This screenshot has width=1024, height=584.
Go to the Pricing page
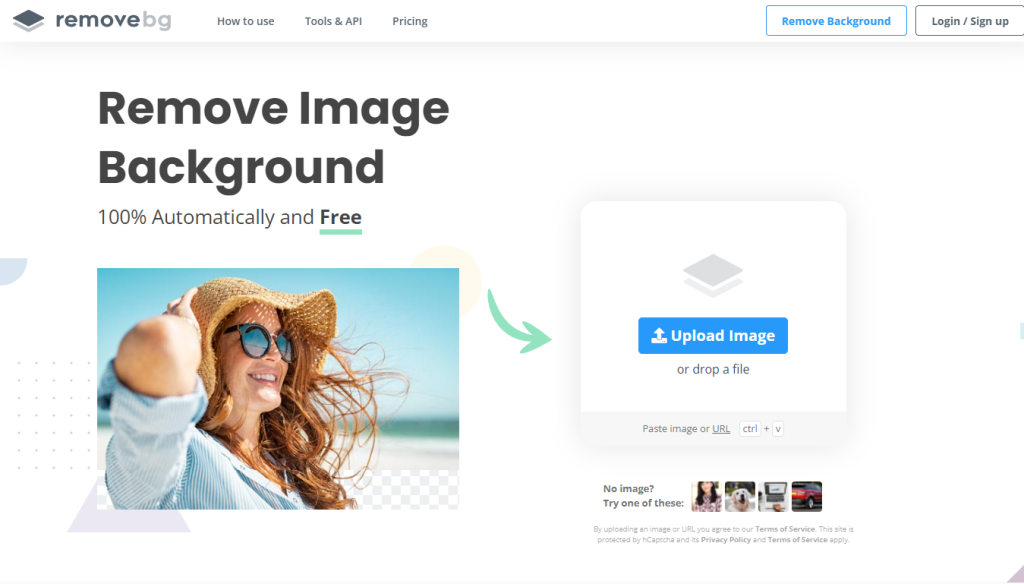coord(409,21)
